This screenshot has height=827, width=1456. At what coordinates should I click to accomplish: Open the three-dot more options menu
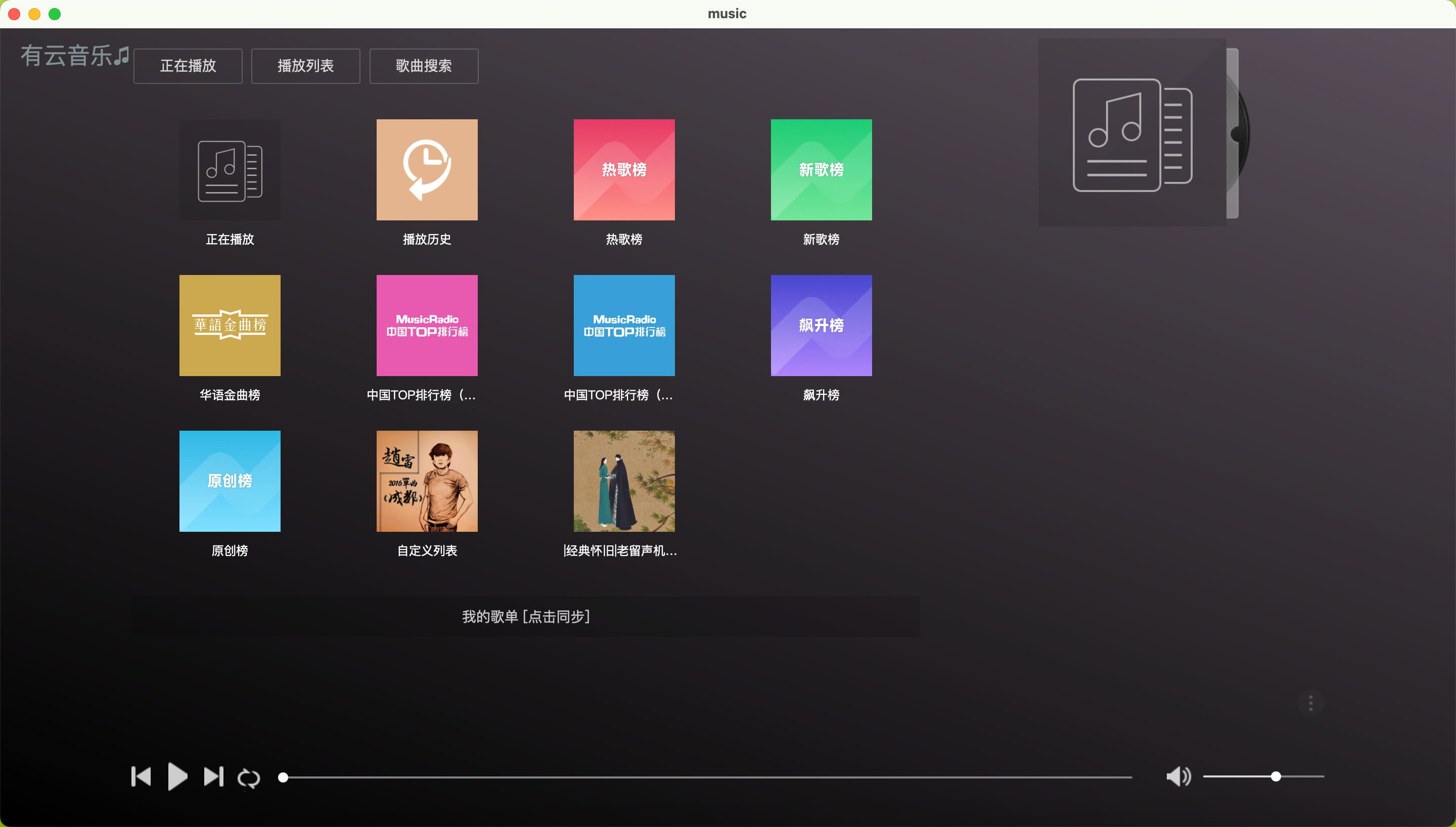pyautogui.click(x=1310, y=703)
